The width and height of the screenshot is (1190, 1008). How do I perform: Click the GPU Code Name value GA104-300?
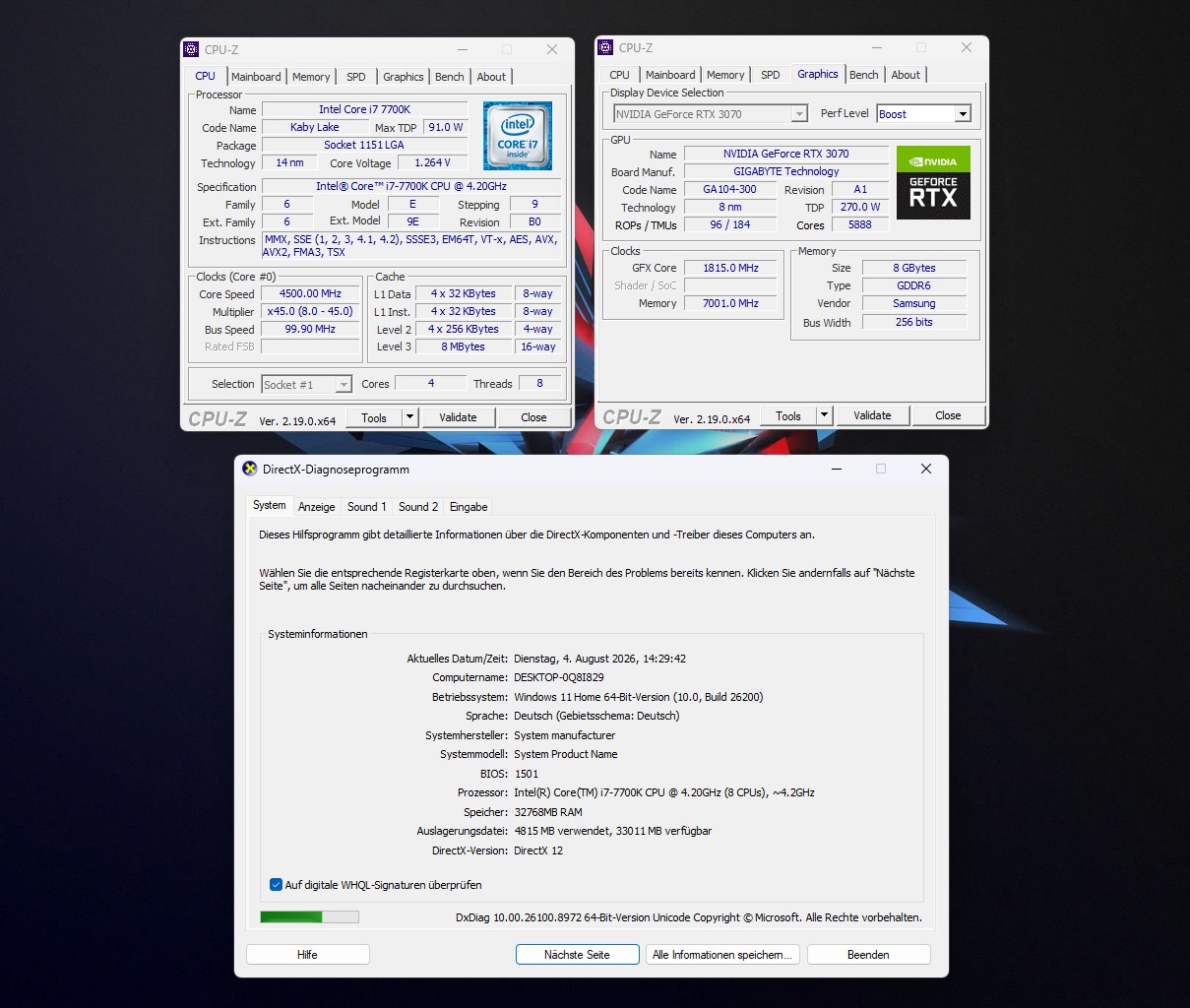(x=729, y=189)
